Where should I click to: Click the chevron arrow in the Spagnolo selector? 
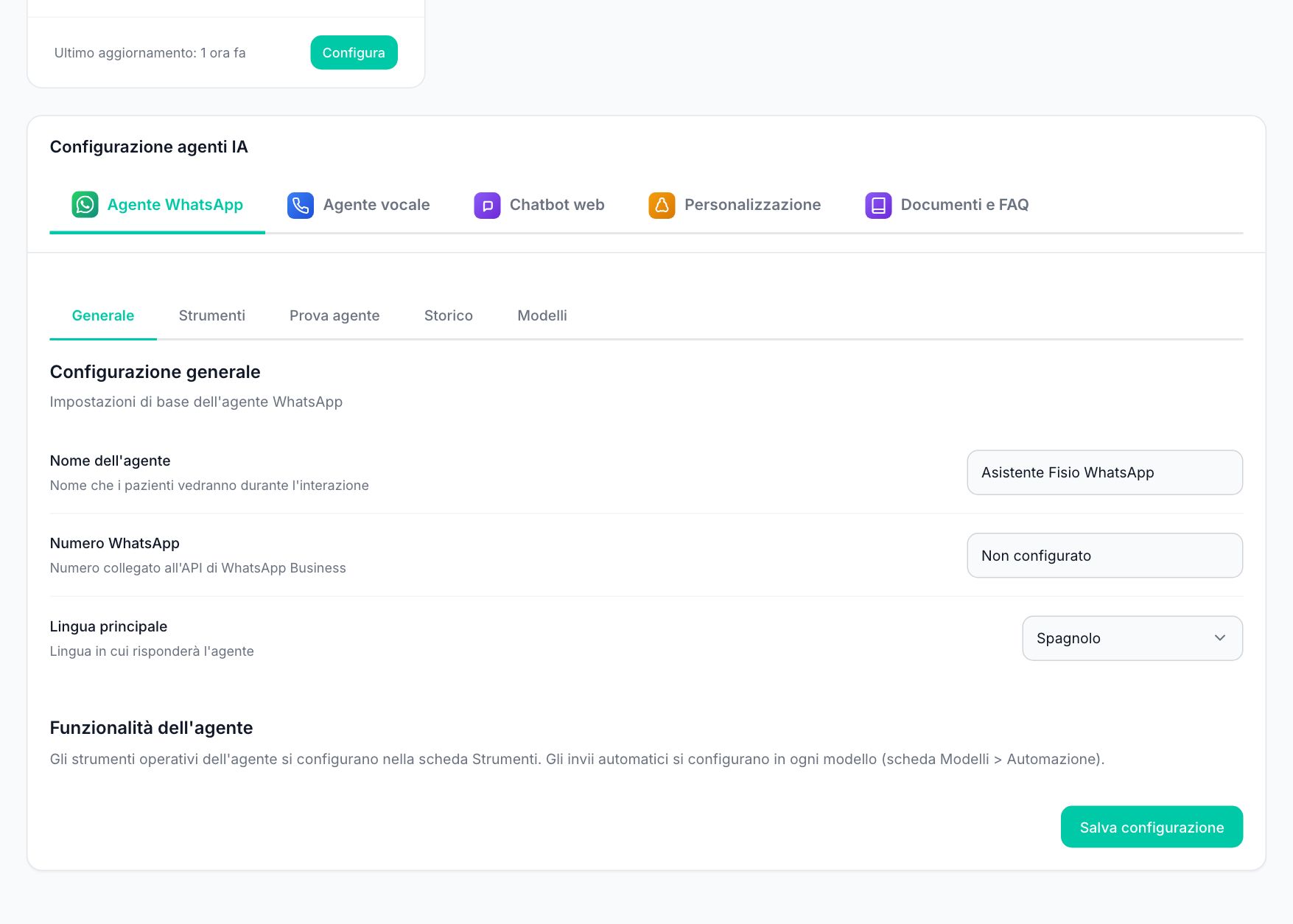click(1220, 638)
